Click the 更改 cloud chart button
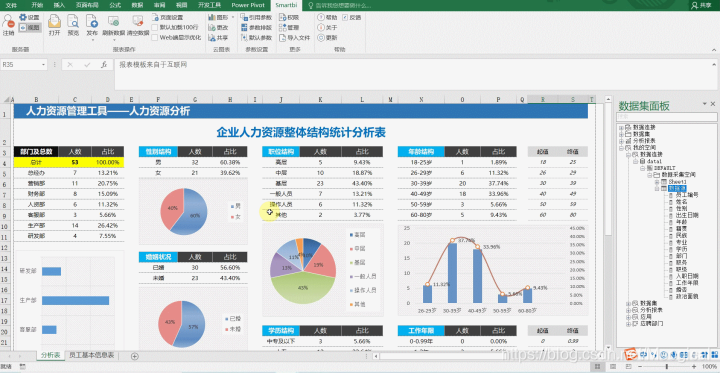This screenshot has height=373, width=720. [x=218, y=28]
